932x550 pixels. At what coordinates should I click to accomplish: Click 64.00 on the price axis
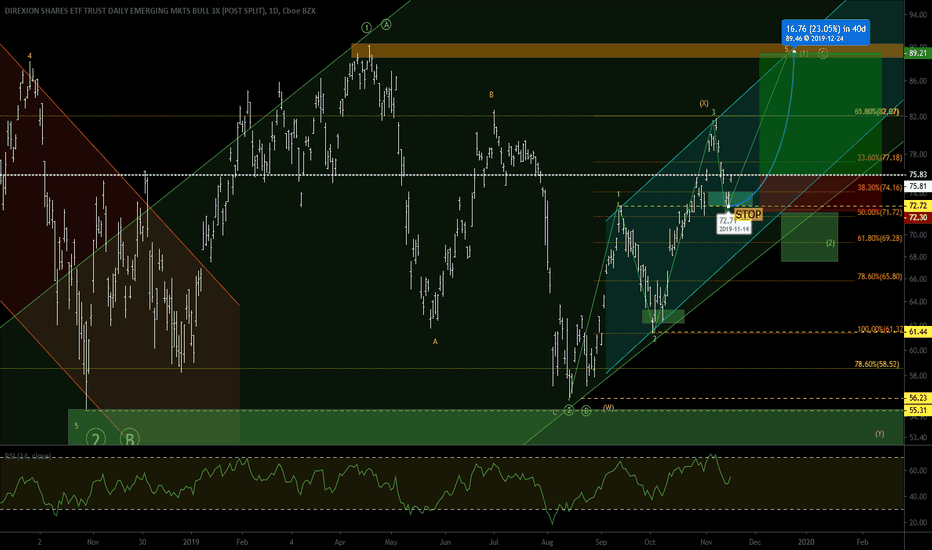tap(918, 302)
